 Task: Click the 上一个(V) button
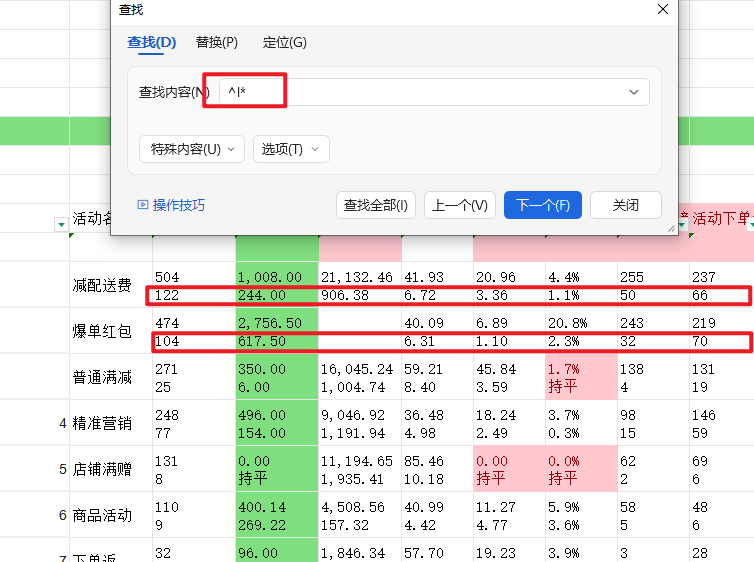tap(460, 205)
